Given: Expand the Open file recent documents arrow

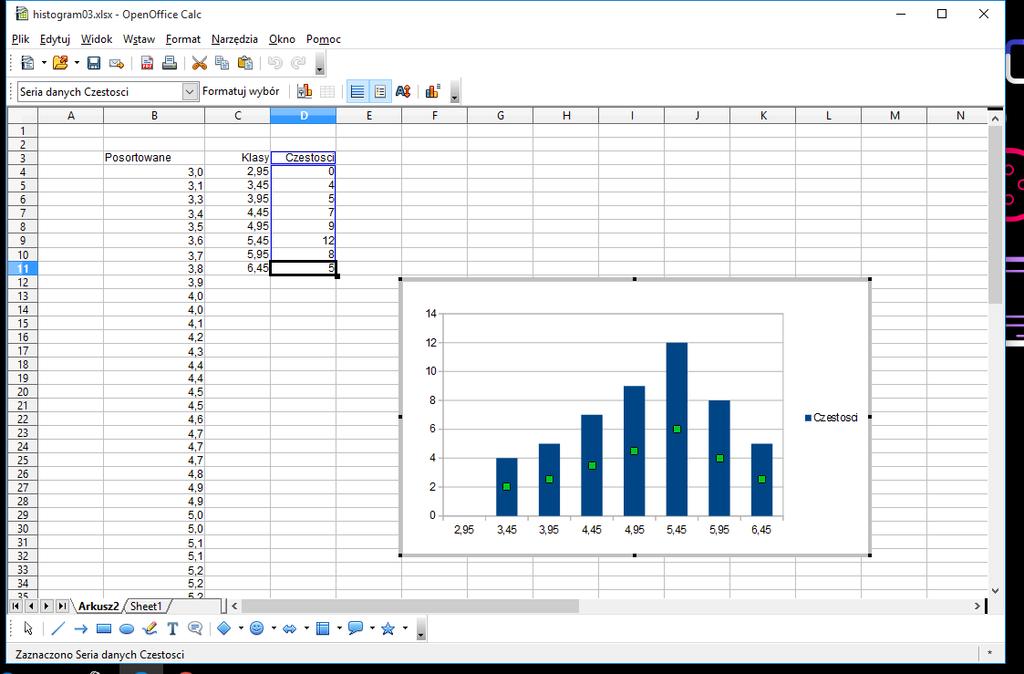Looking at the screenshot, I should (x=76, y=63).
